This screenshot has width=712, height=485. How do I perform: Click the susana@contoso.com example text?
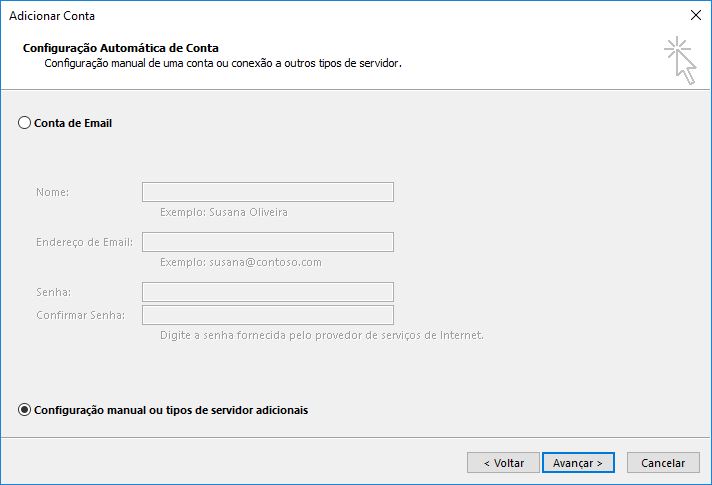point(240,262)
